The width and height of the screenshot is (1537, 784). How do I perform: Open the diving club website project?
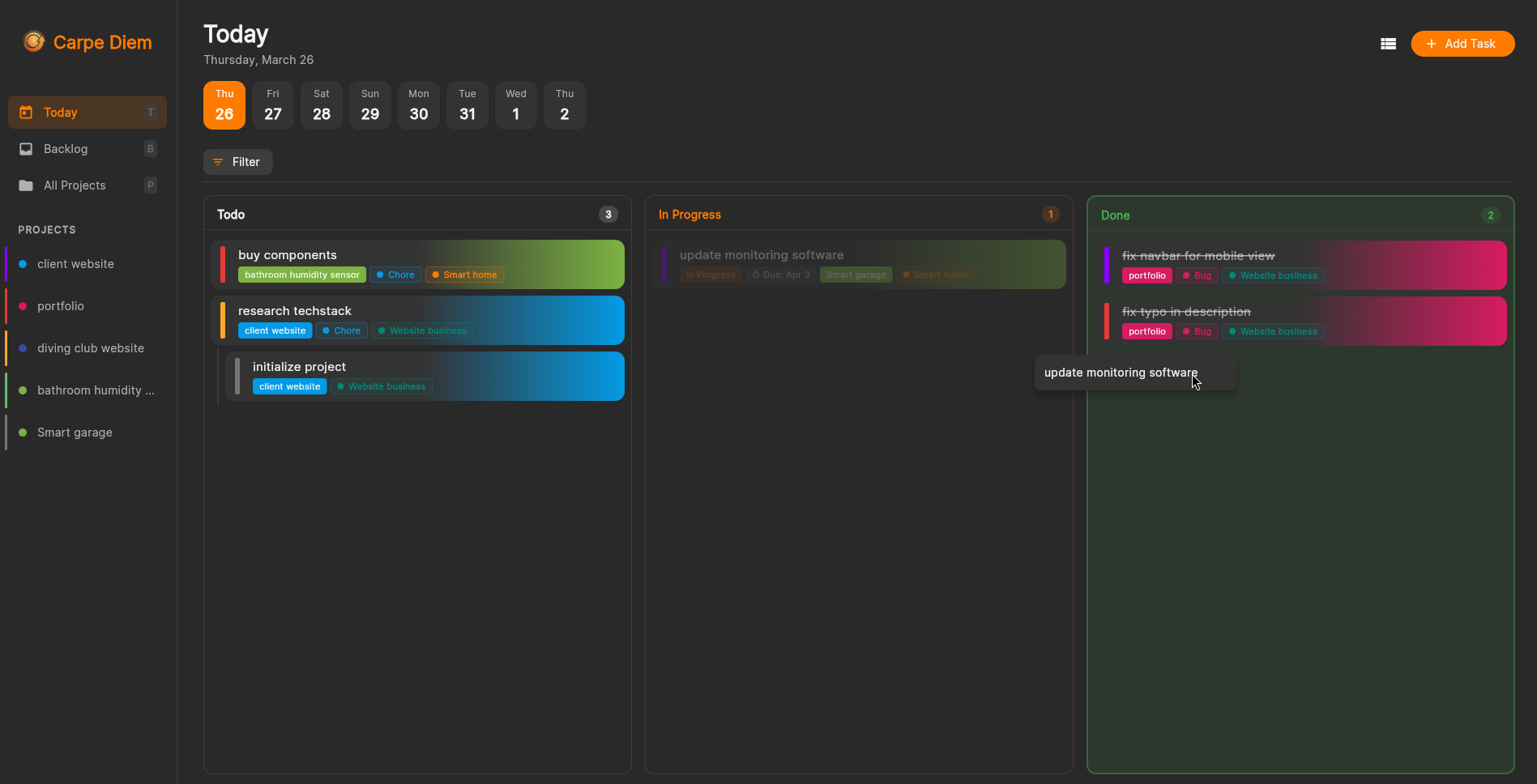[90, 348]
